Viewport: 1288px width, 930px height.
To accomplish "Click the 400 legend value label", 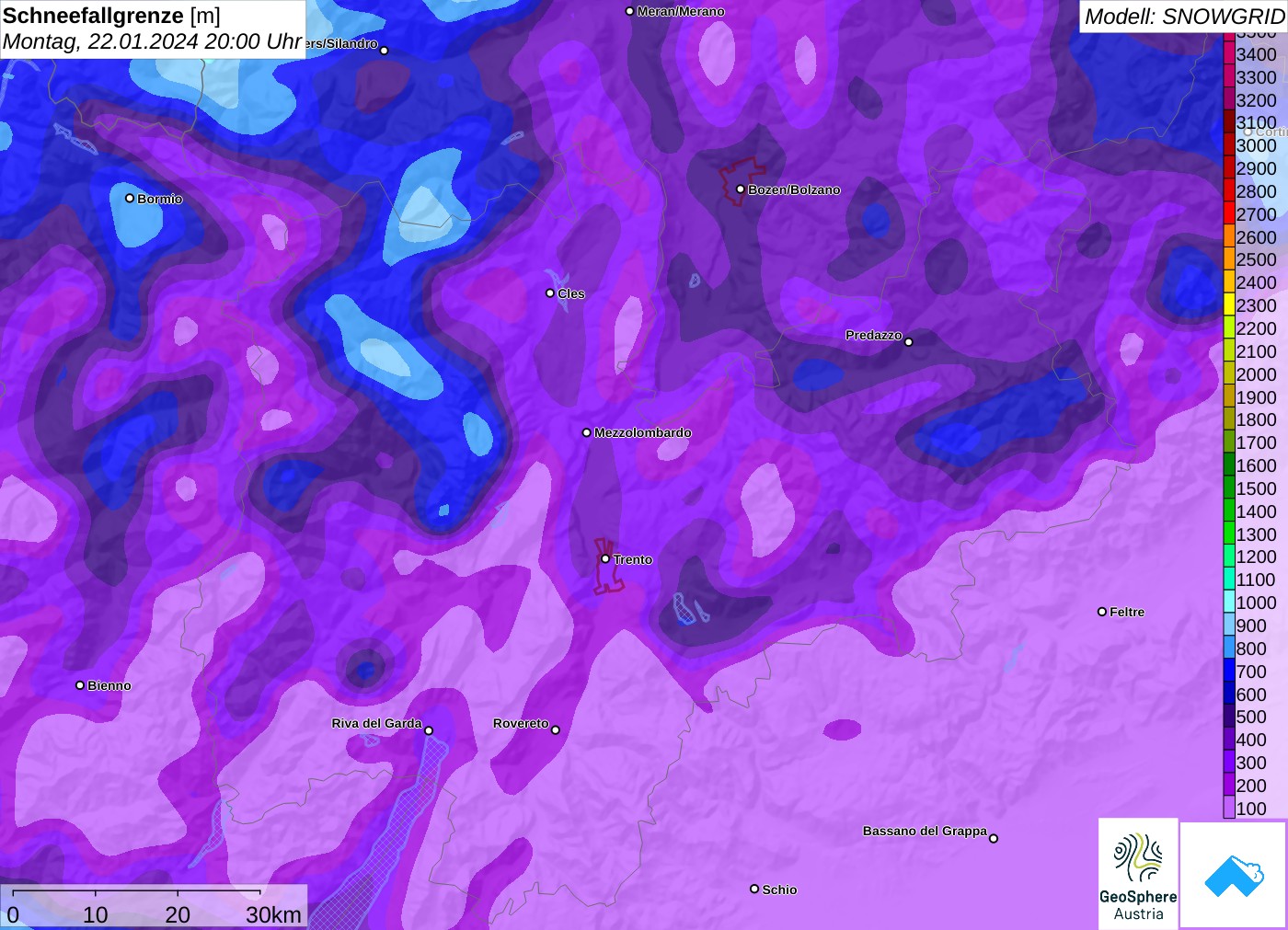I will [x=1251, y=740].
